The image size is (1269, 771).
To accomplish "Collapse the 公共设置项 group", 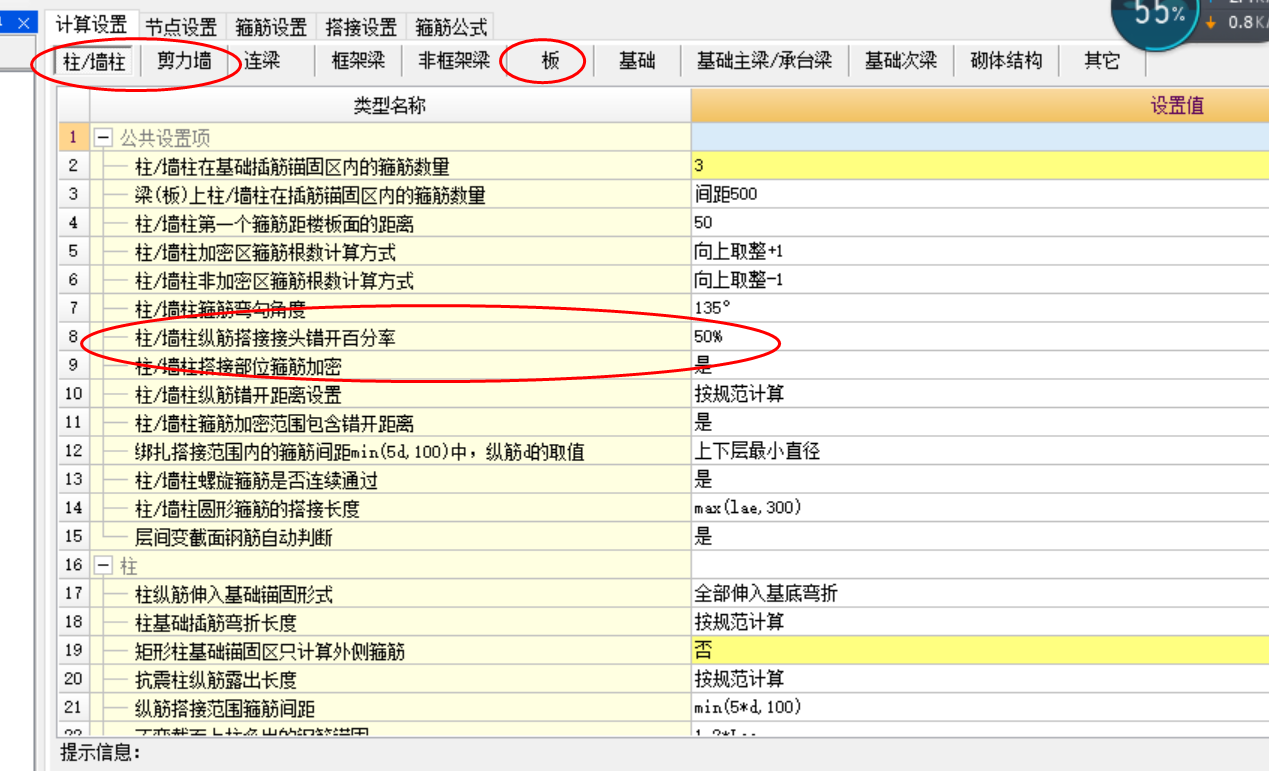I will (102, 138).
